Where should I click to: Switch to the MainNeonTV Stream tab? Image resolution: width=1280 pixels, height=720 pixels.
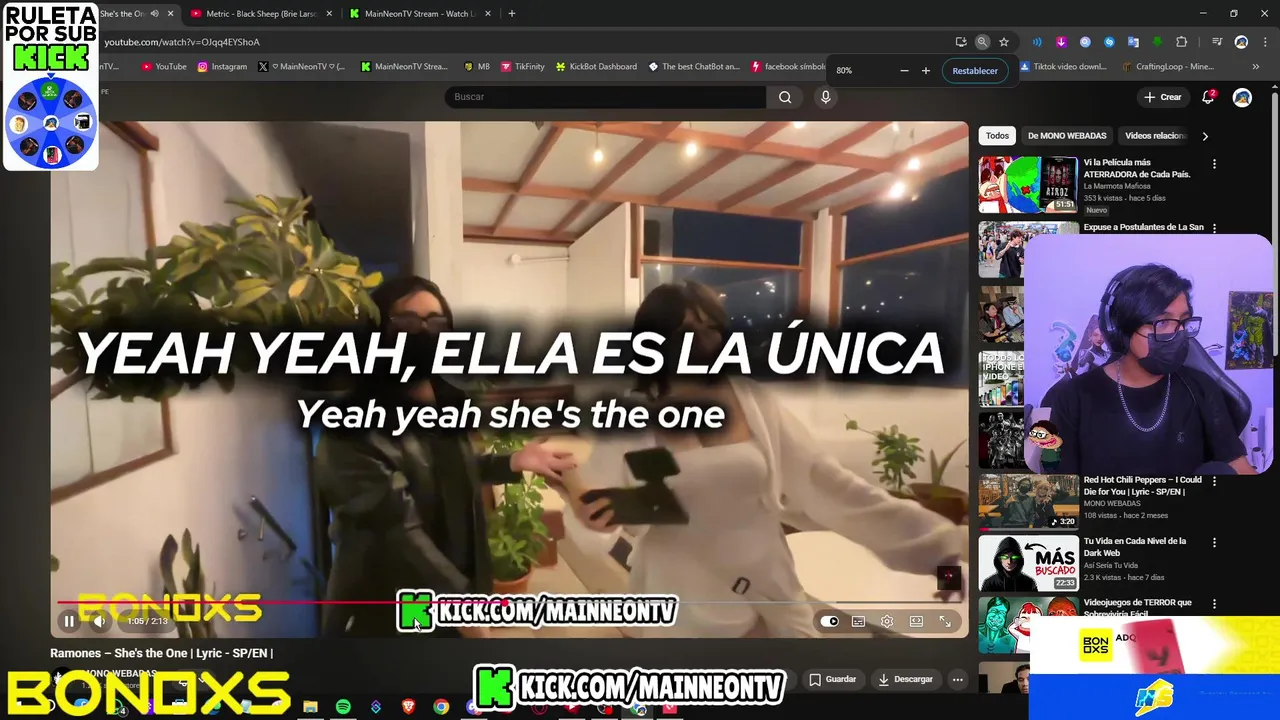(419, 14)
